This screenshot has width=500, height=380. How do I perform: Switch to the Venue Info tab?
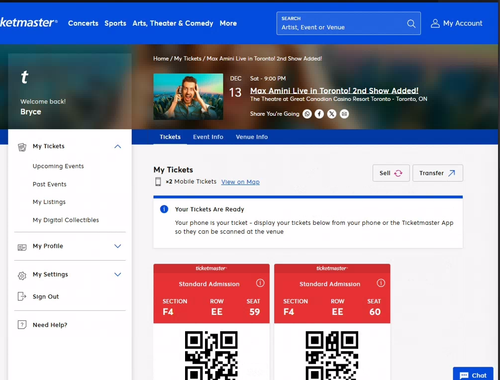point(252,137)
